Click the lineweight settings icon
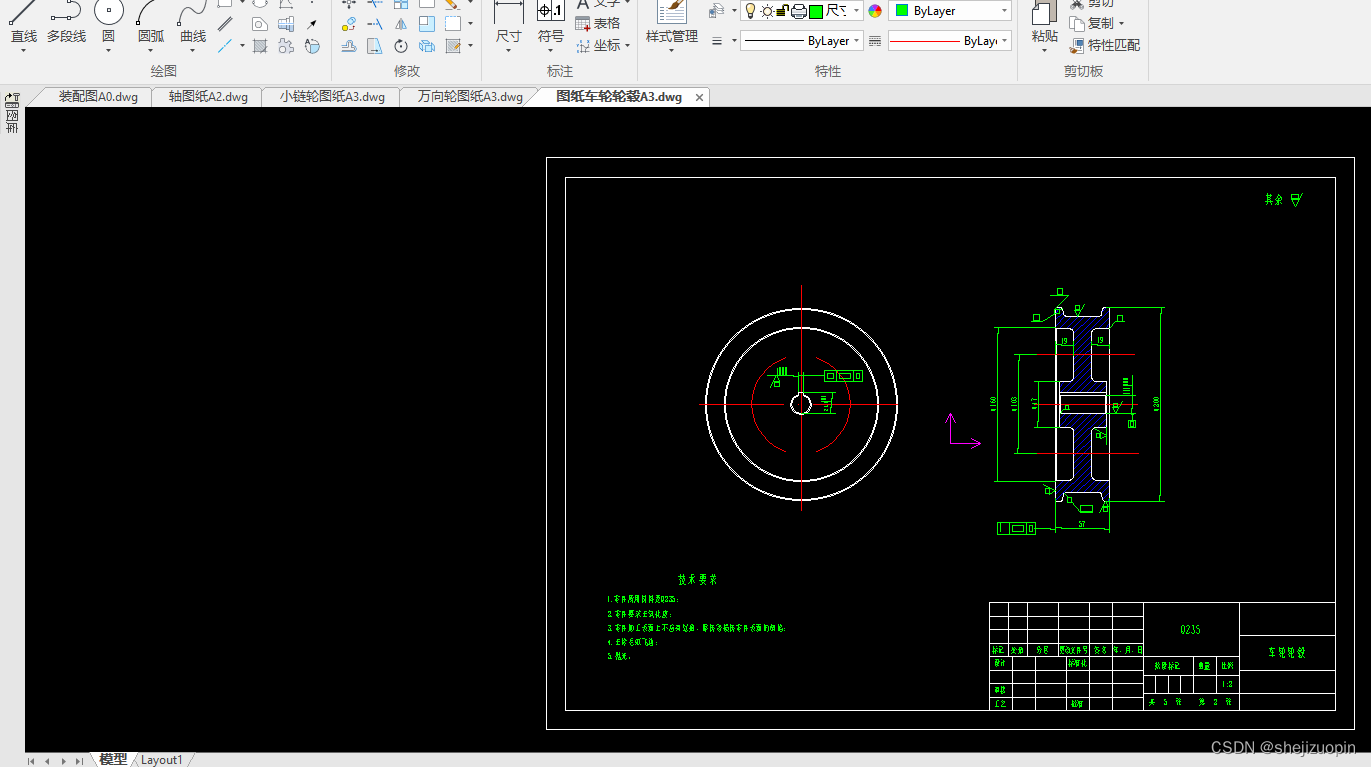The image size is (1371, 767). 717,41
